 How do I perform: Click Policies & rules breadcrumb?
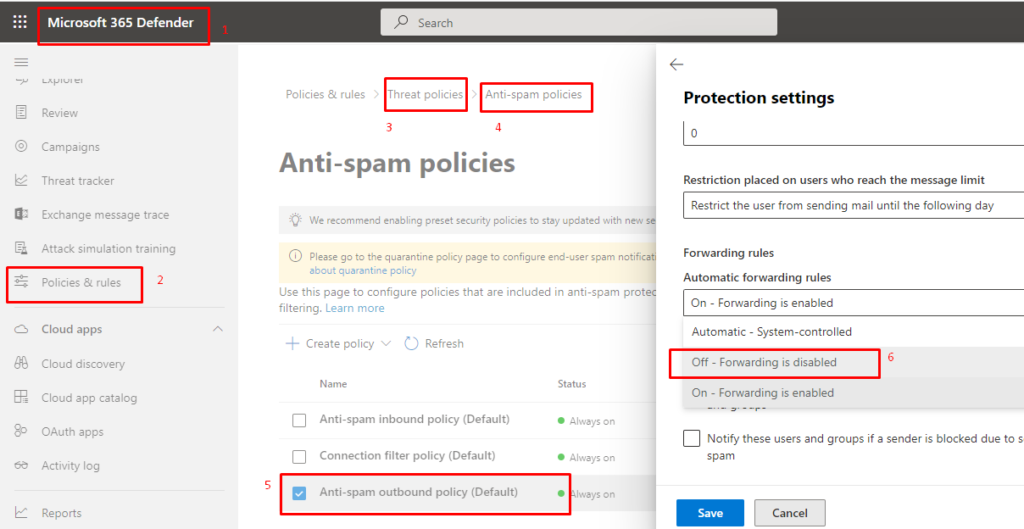[x=325, y=94]
